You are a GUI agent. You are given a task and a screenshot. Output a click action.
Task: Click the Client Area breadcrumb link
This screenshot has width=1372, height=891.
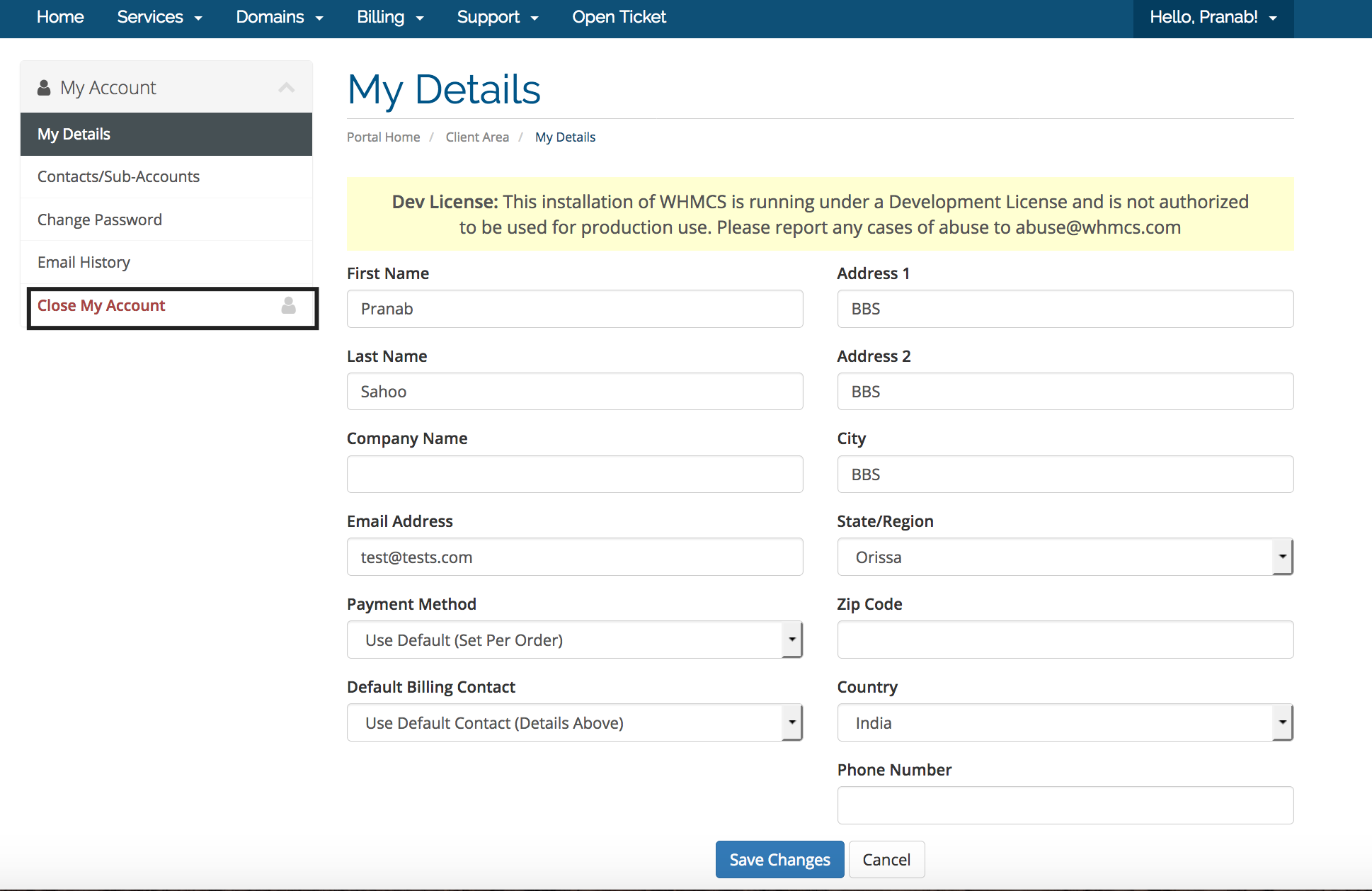477,137
